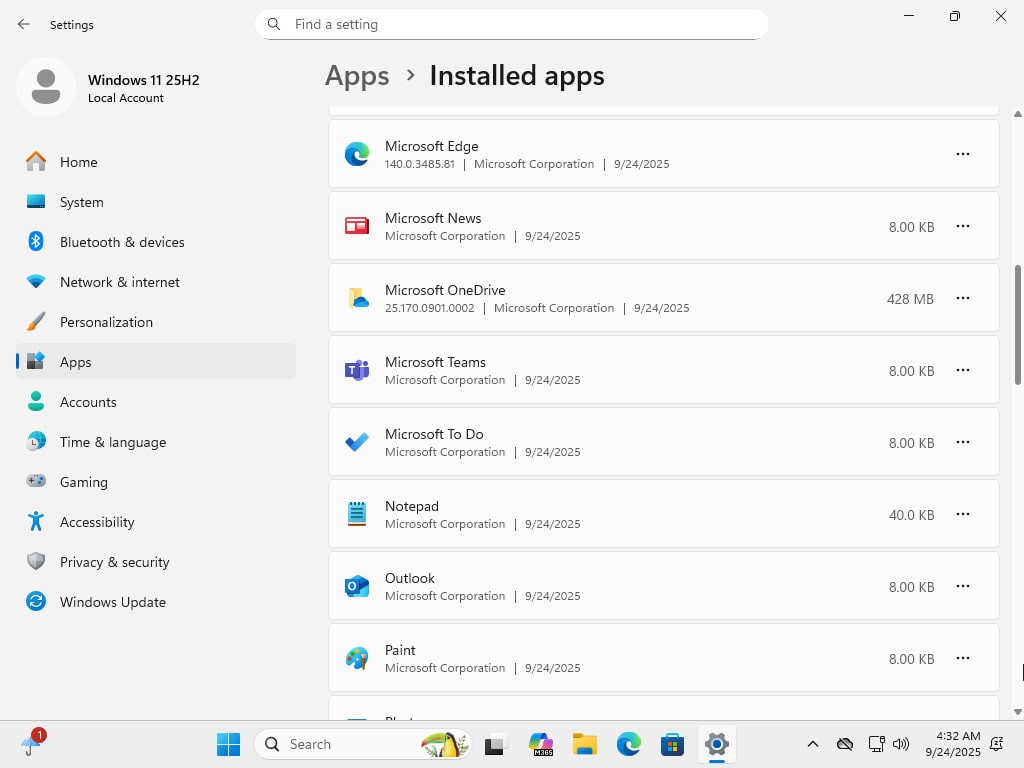Click the Installed apps page heading
This screenshot has width=1024, height=768.
click(517, 76)
